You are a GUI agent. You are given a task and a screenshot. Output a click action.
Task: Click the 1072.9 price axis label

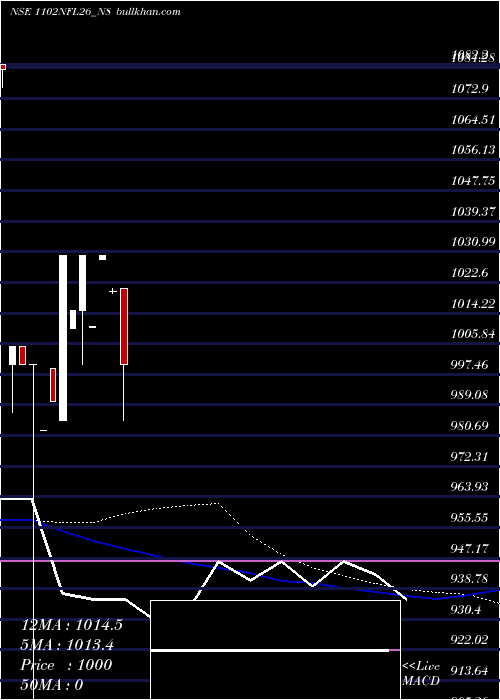[x=469, y=88]
